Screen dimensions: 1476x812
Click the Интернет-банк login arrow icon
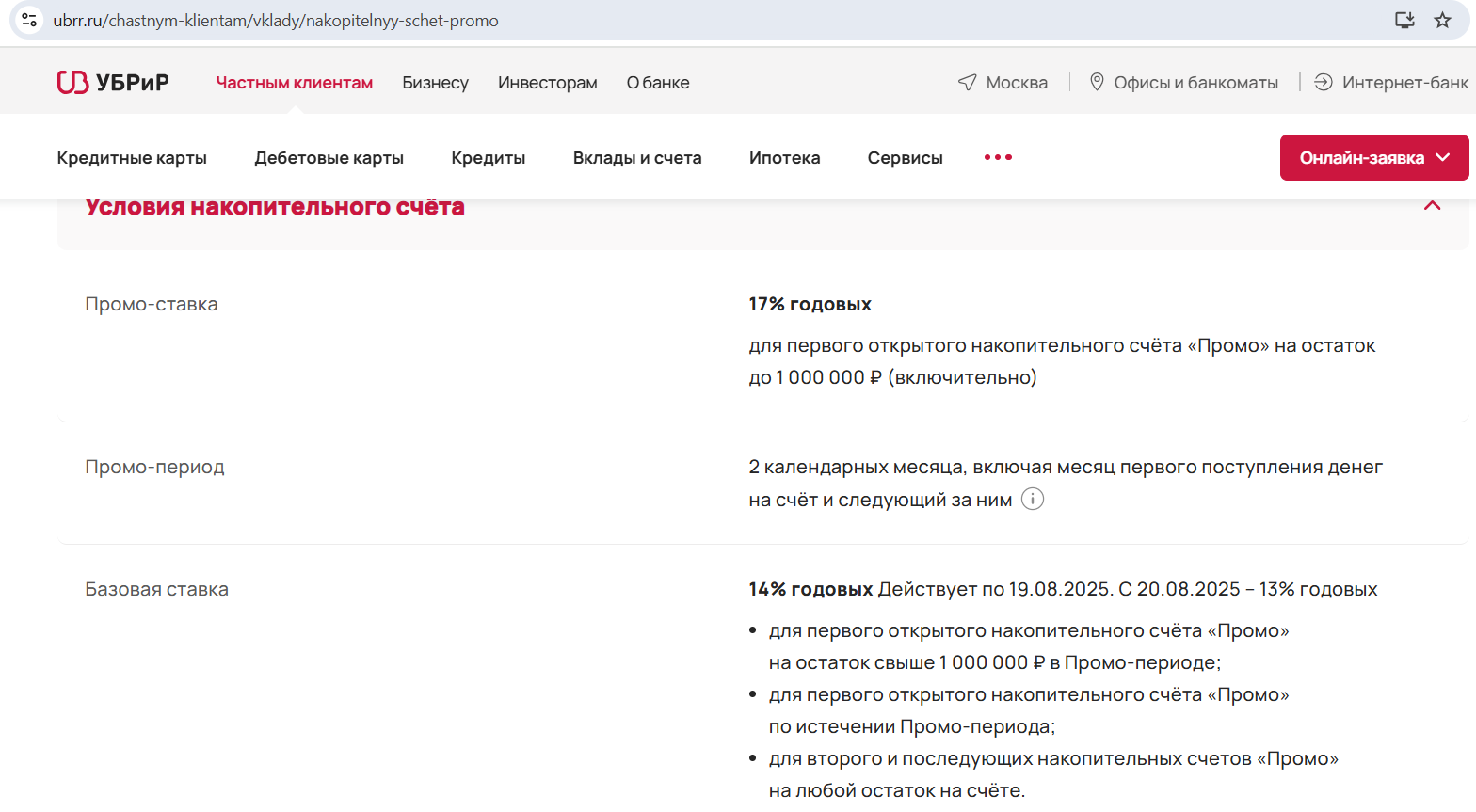point(1324,82)
